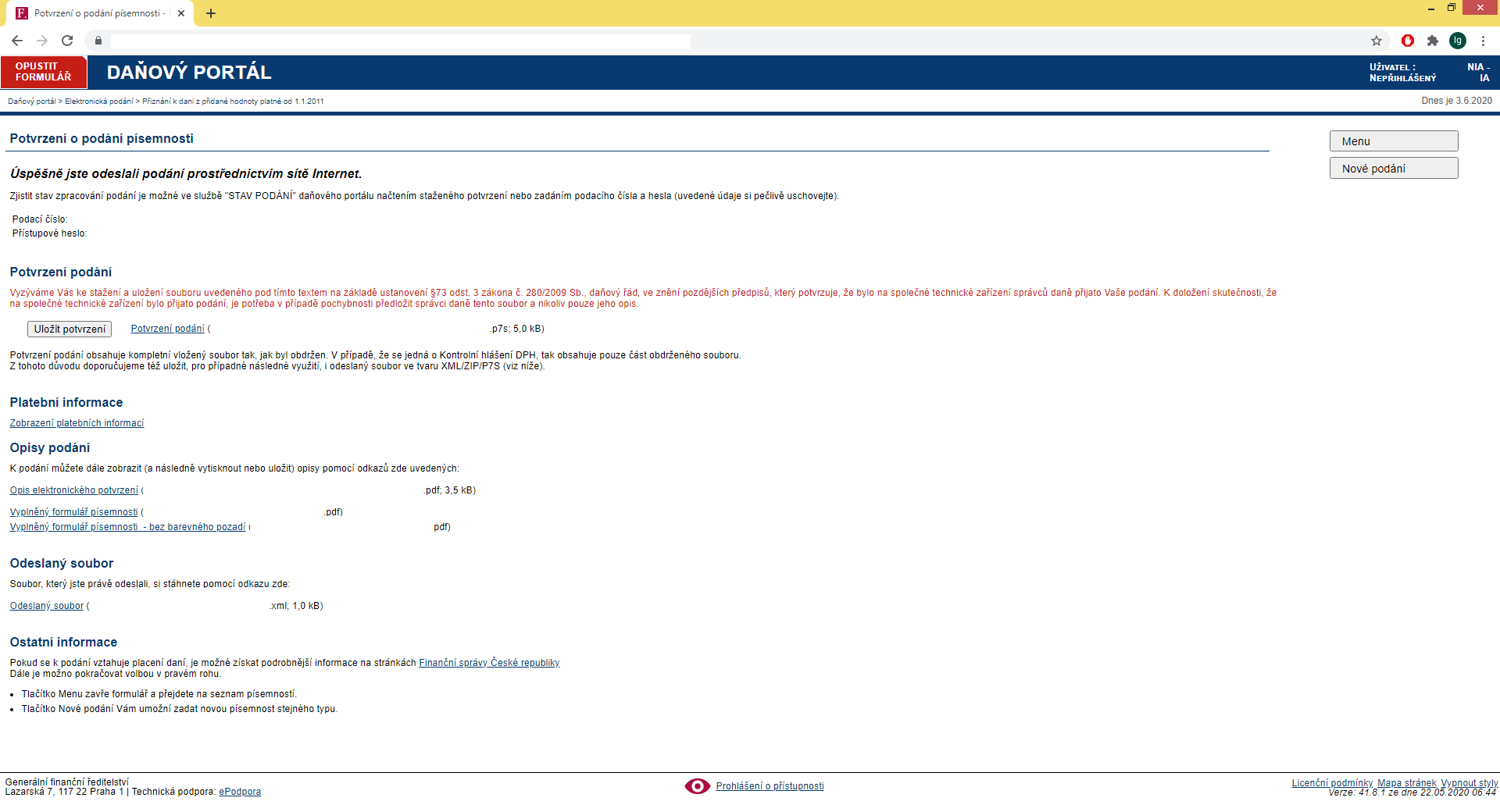Open the Chrome three-dot menu
Viewport: 1500px width, 812px height.
[1483, 41]
